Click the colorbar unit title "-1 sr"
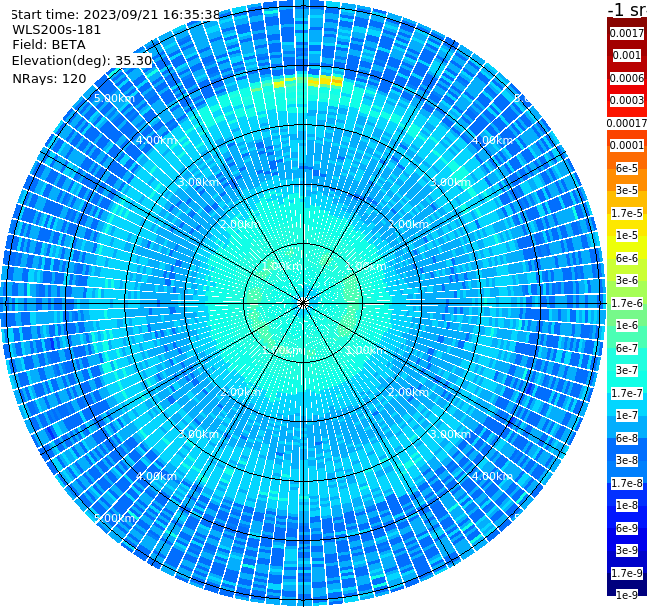647x607 pixels. click(627, 10)
